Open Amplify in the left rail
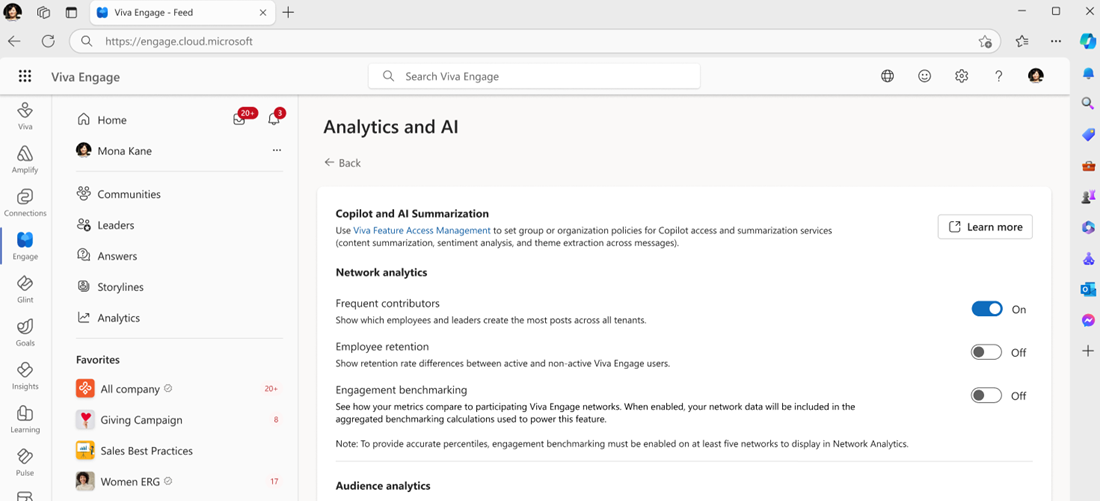Viewport: 1100px width, 501px height. tap(25, 159)
